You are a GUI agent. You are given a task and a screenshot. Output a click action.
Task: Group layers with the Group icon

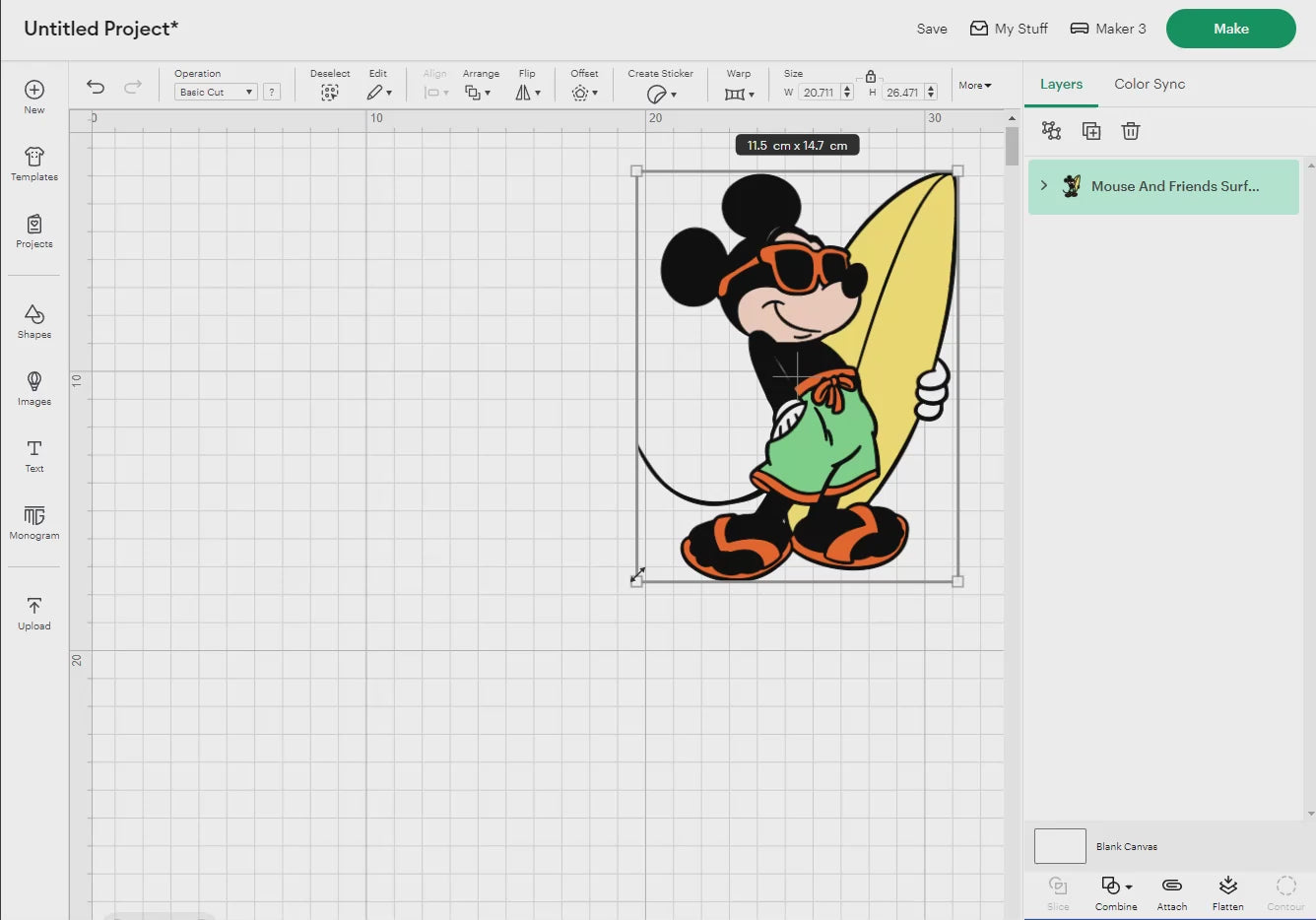coord(1052,131)
